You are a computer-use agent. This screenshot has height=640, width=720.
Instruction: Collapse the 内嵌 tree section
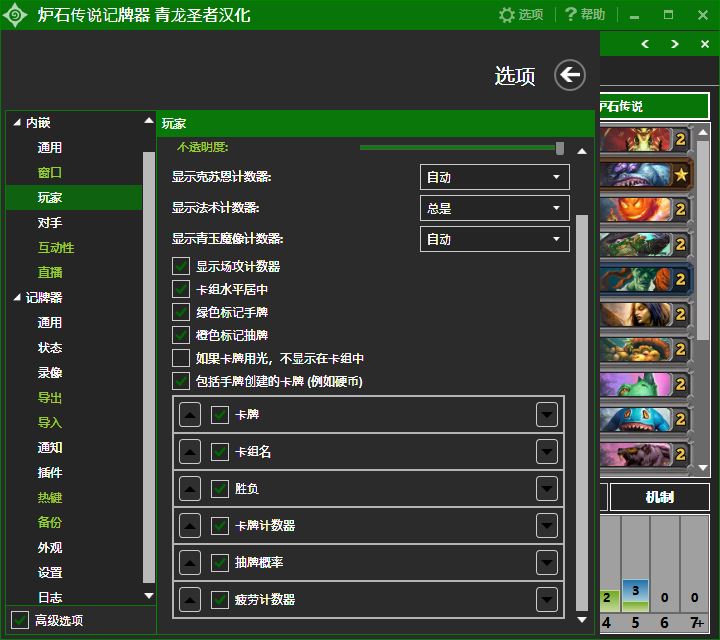(x=17, y=123)
